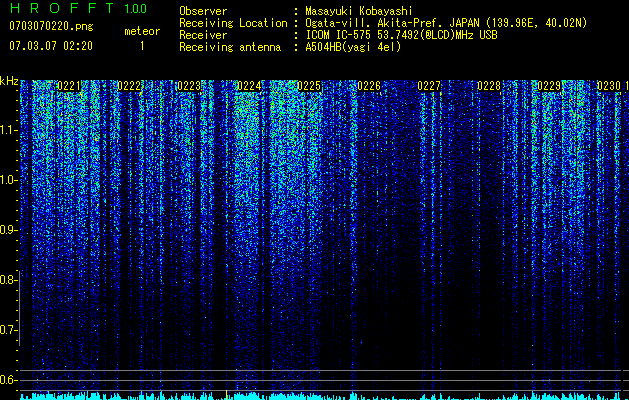The image size is (629, 400).
Task: Click the 0224 time marker
Action: click(249, 86)
